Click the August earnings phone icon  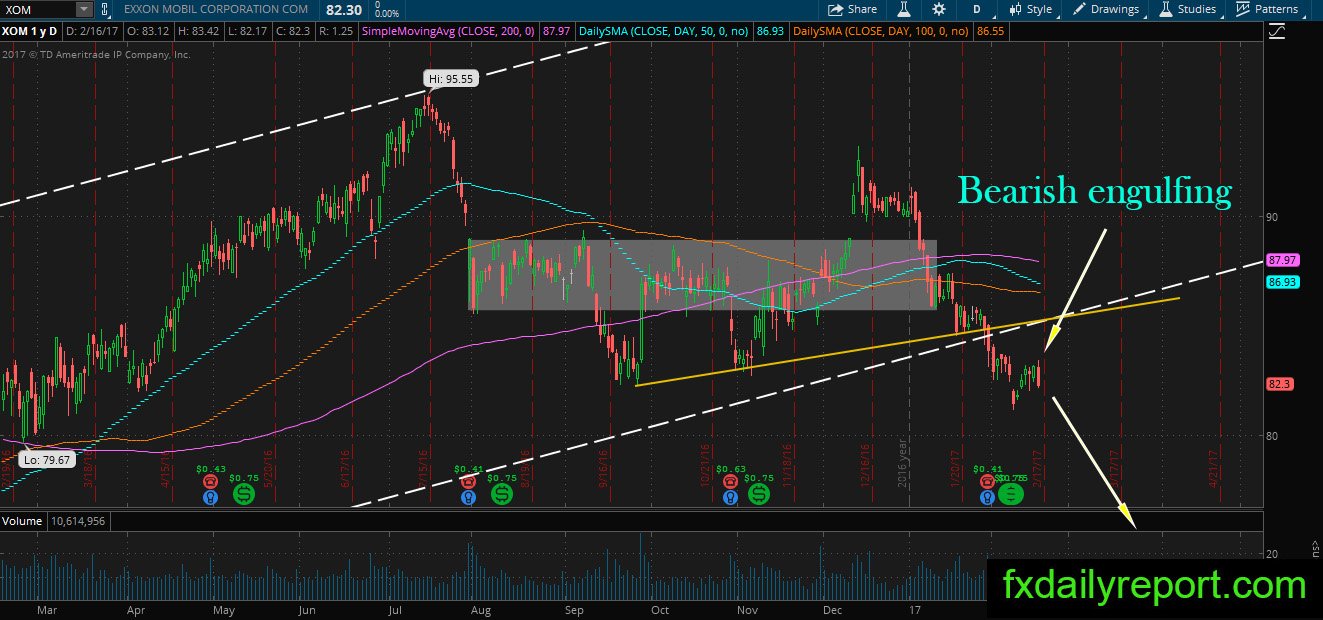coord(468,480)
